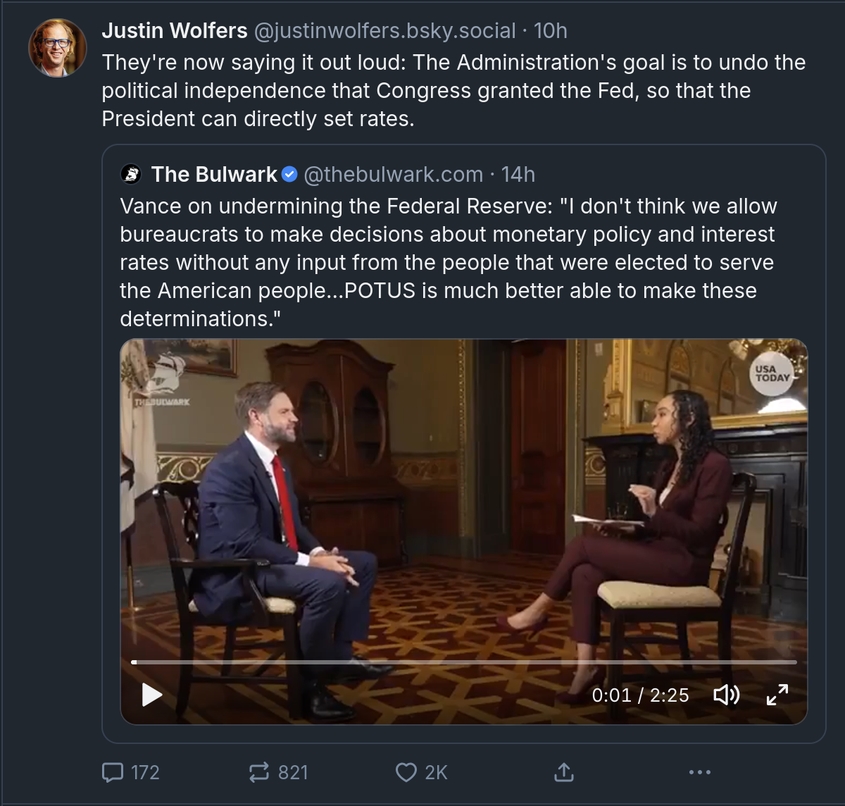Image resolution: width=845 pixels, height=806 pixels.
Task: Enter fullscreen mode on the video
Action: pyautogui.click(x=777, y=694)
